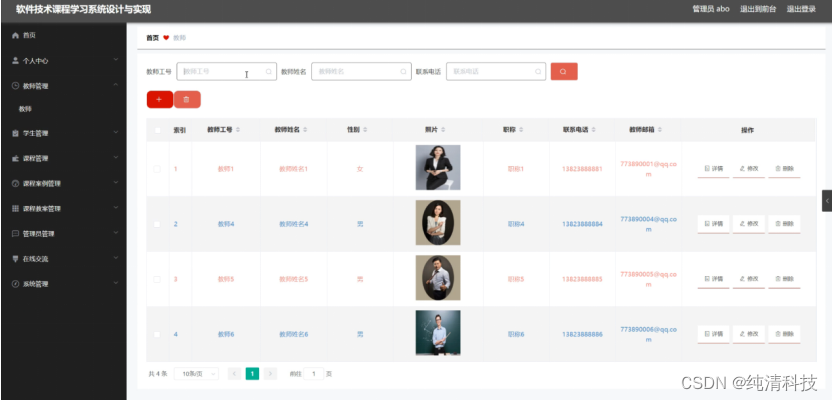Go to page 1 in pagination
Viewport: 833px width, 401px height.
(252, 374)
